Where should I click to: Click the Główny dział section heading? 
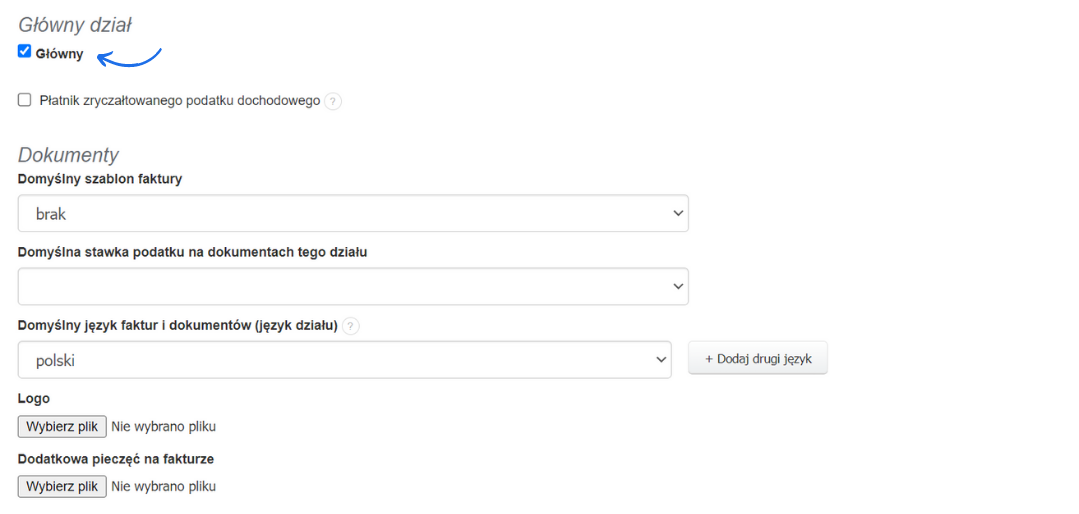click(x=75, y=25)
